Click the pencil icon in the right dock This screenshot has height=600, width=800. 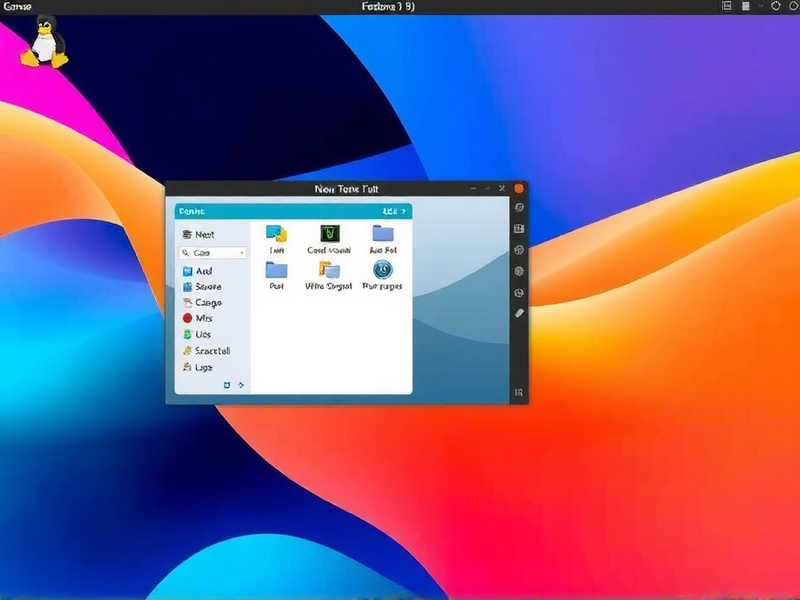click(x=521, y=312)
